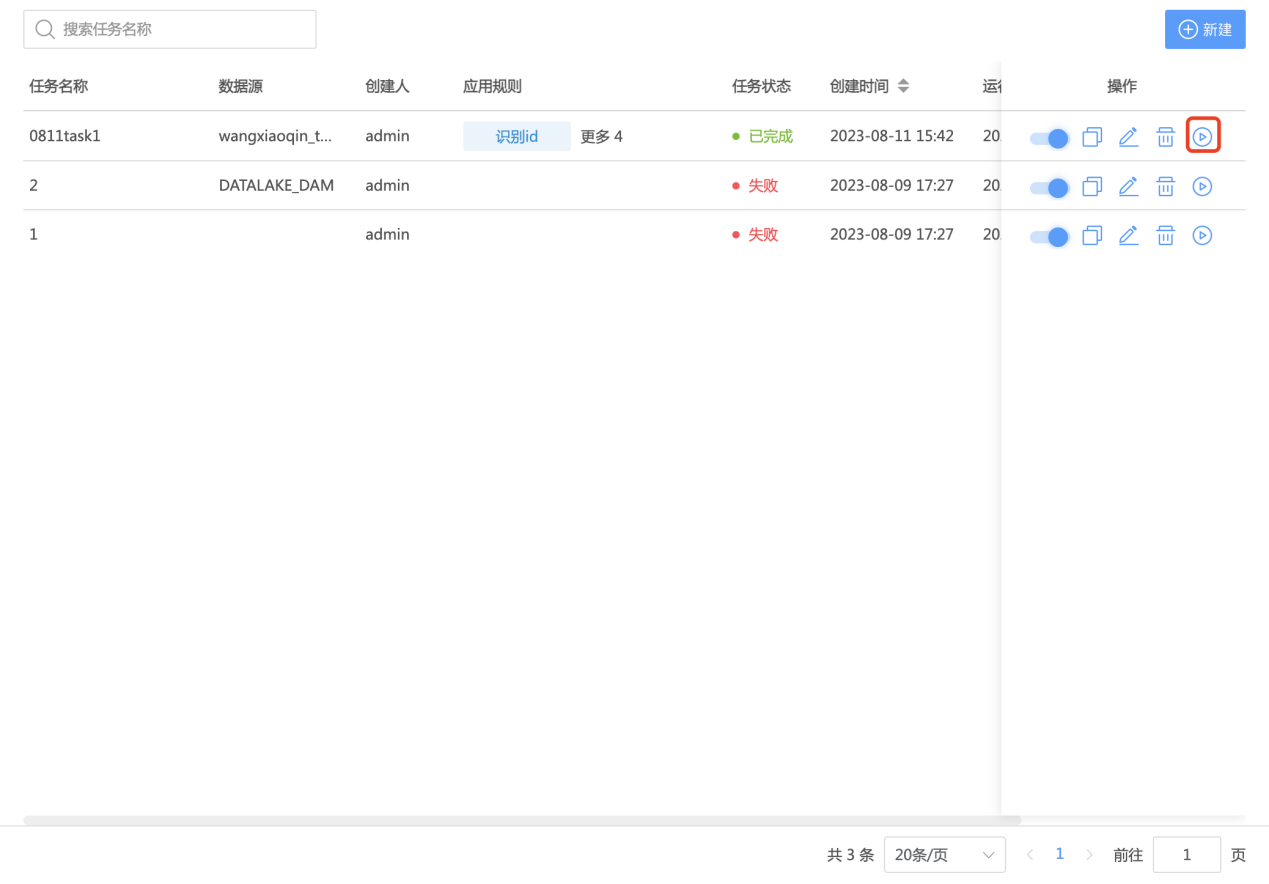Viewport: 1269px width, 884px height.
Task: Sort by 创建时间 column arrows
Action: tap(903, 86)
